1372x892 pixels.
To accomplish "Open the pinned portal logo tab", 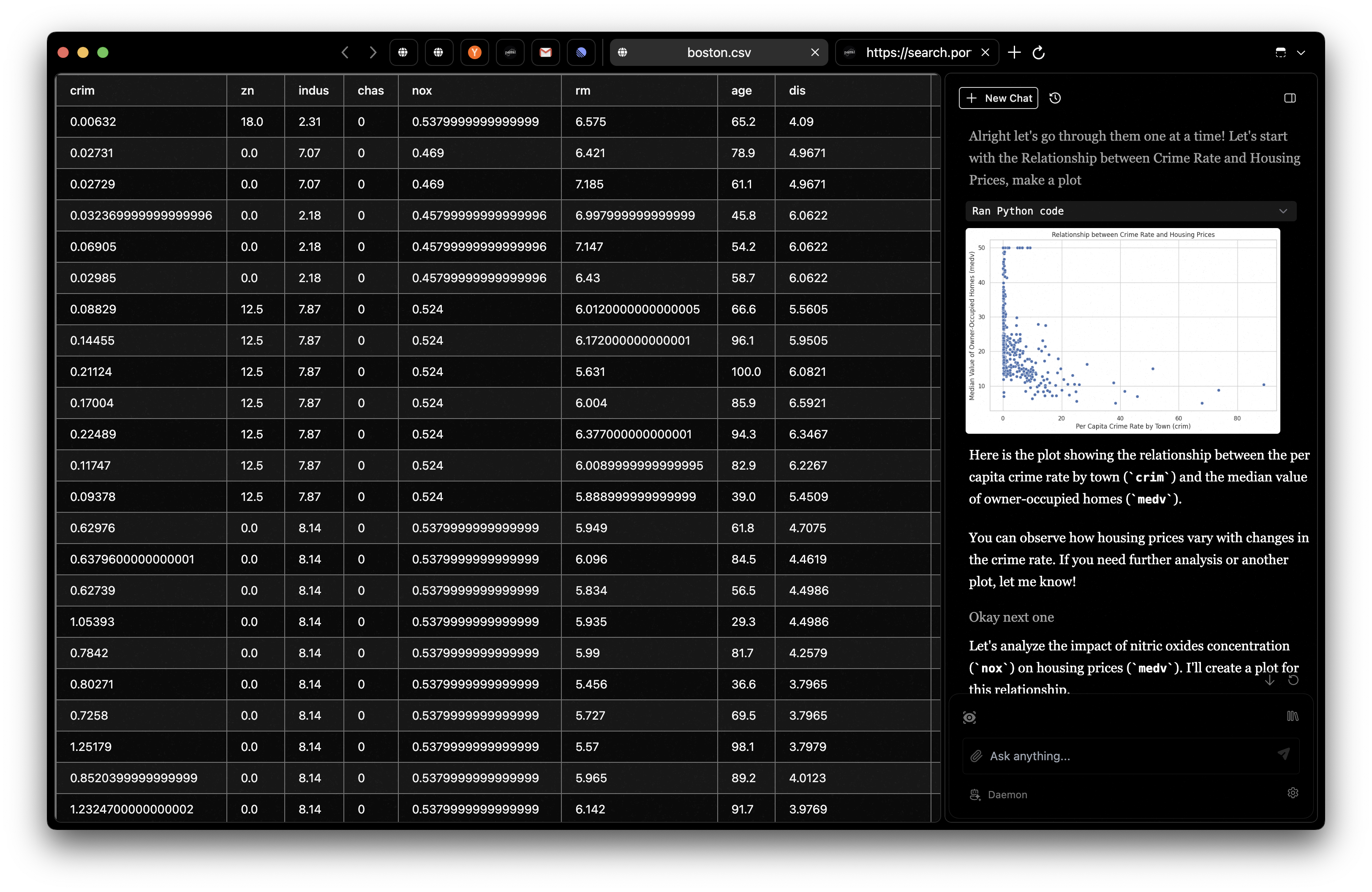I will pyautogui.click(x=510, y=52).
